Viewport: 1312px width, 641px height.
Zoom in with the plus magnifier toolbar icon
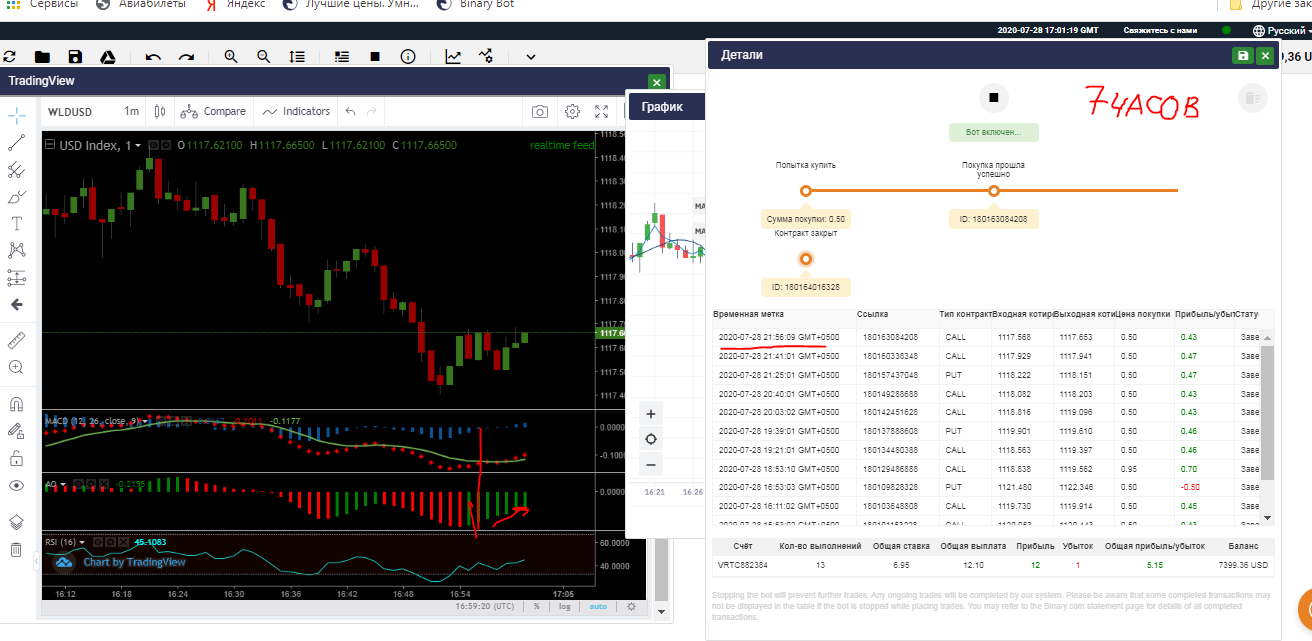(231, 57)
